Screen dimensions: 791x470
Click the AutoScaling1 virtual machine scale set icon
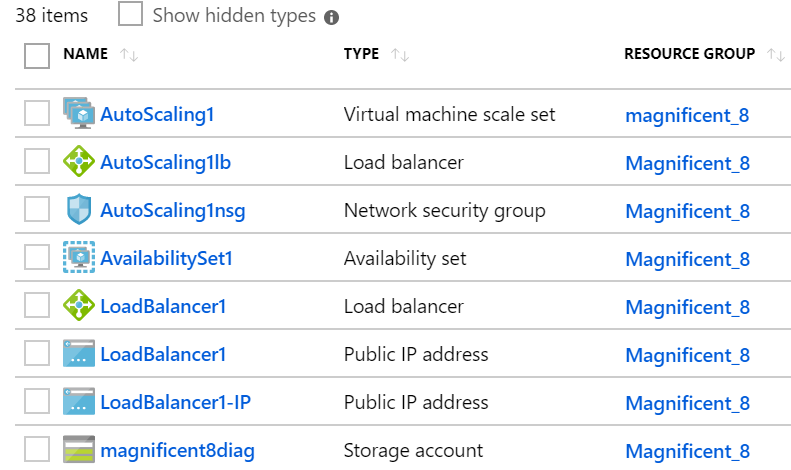tap(79, 113)
